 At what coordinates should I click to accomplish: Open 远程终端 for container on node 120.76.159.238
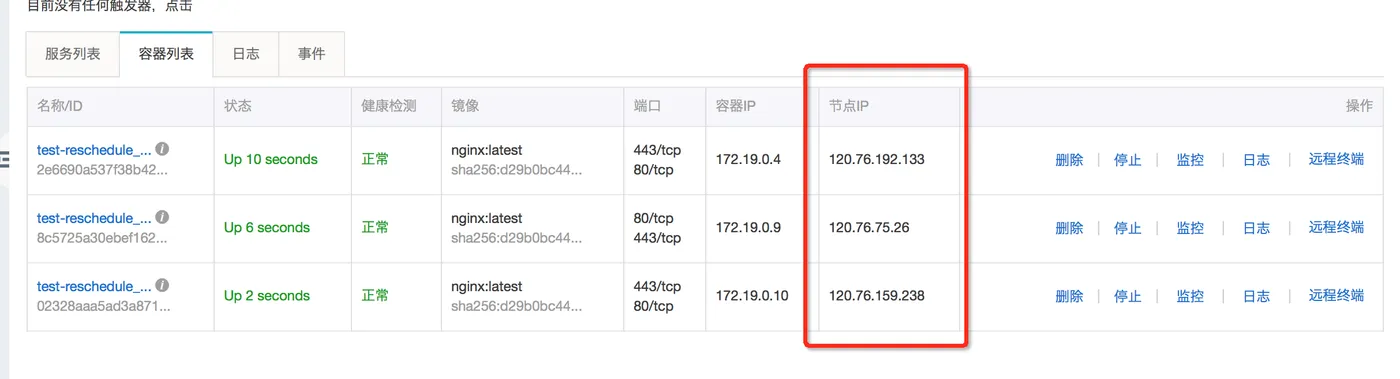pyautogui.click(x=1336, y=296)
